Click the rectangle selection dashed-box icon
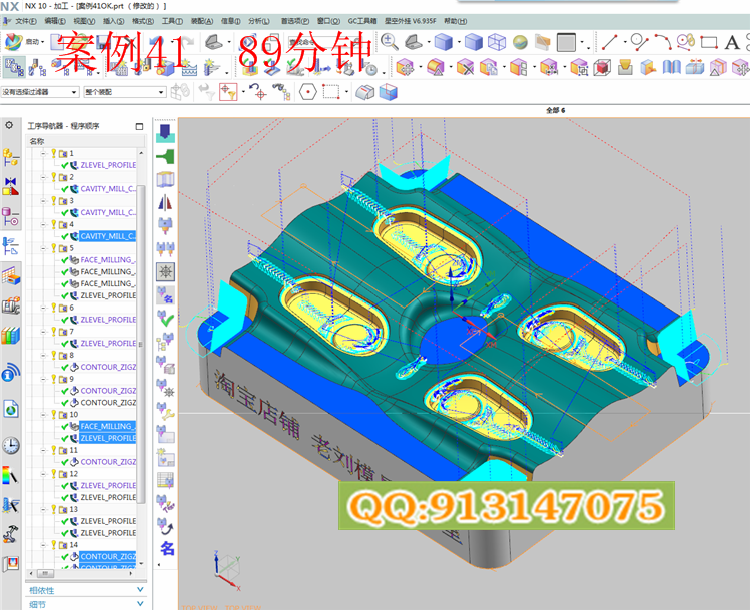This screenshot has height=610, width=750. (x=331, y=92)
